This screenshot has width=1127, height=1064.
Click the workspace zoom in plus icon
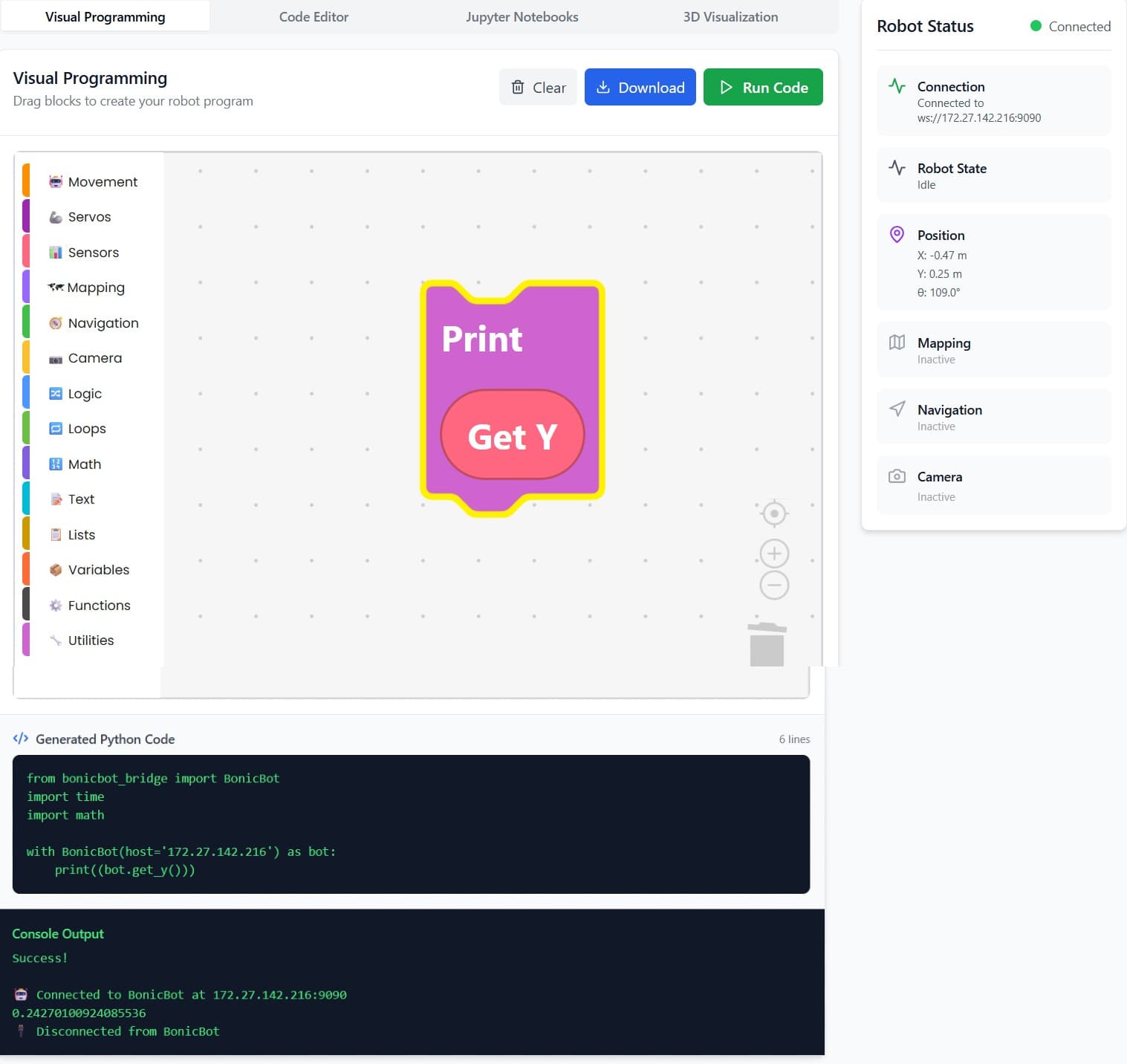(x=774, y=554)
